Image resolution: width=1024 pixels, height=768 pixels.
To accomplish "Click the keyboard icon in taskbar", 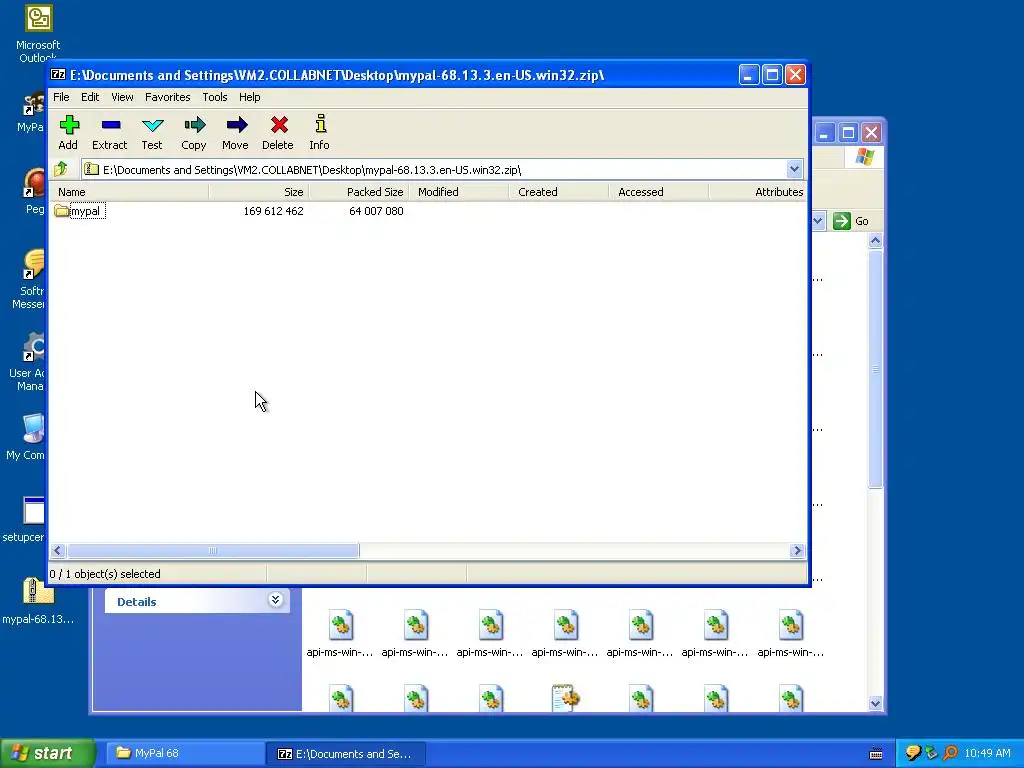I will click(876, 754).
